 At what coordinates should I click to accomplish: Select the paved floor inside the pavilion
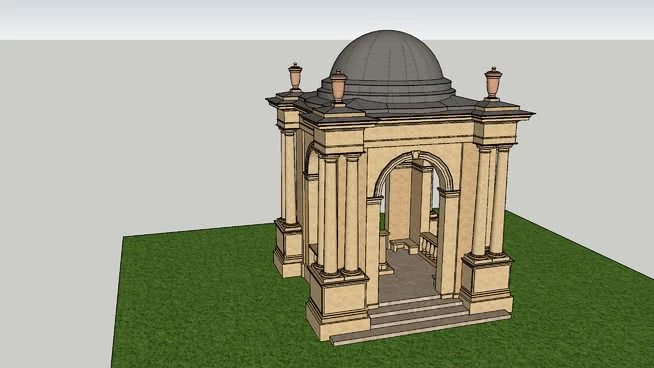click(407, 275)
